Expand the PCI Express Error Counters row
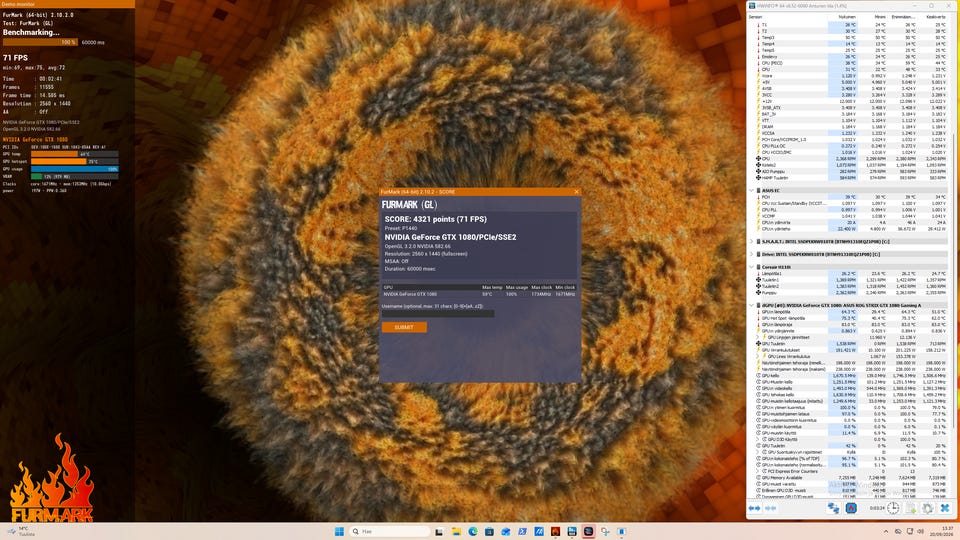The image size is (960, 540). (x=758, y=471)
